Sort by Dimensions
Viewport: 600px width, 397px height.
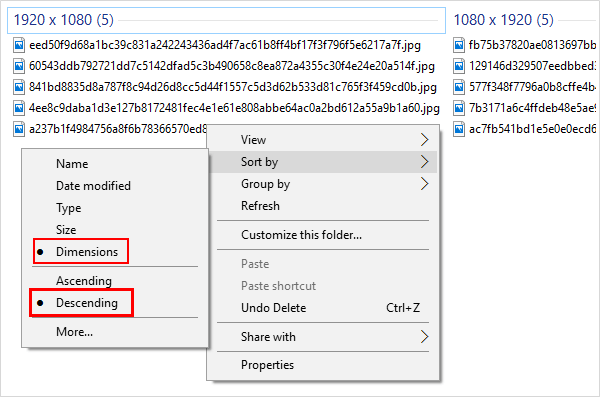click(x=115, y=252)
